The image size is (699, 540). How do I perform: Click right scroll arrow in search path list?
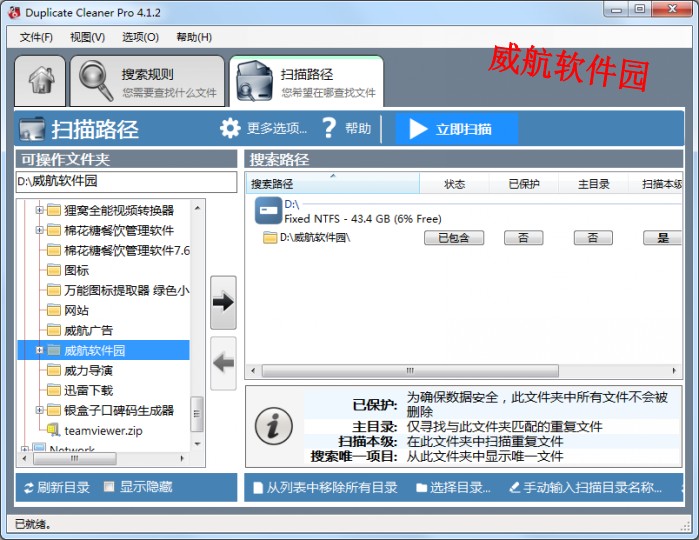[x=674, y=371]
